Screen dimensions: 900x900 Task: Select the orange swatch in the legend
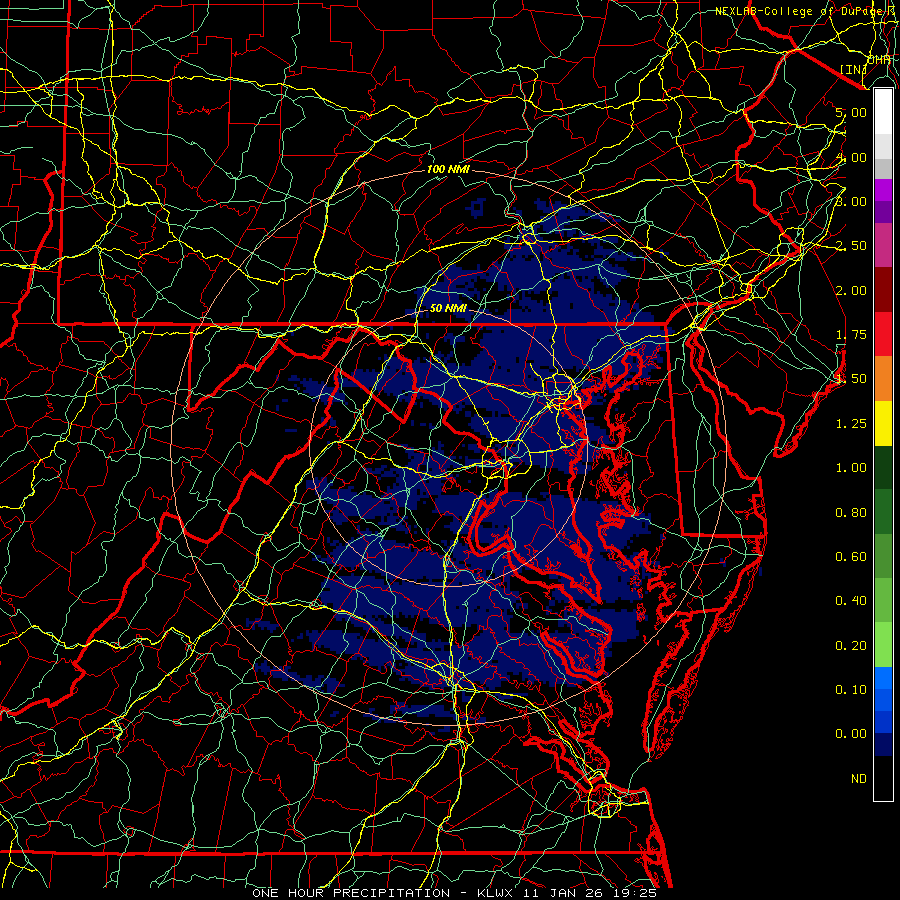(883, 379)
